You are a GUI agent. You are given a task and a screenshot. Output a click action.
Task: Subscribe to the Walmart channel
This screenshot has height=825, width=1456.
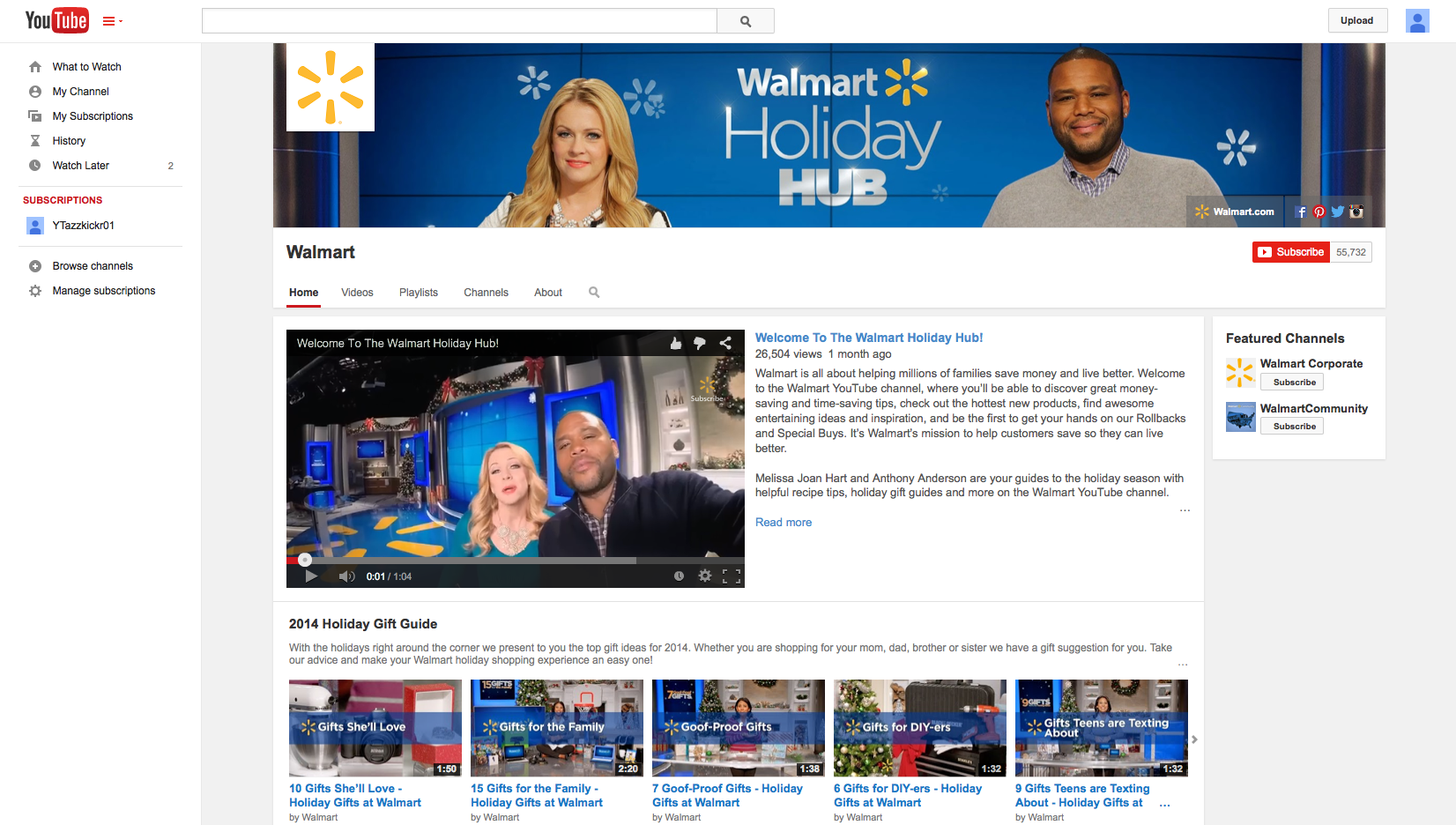pos(1291,252)
